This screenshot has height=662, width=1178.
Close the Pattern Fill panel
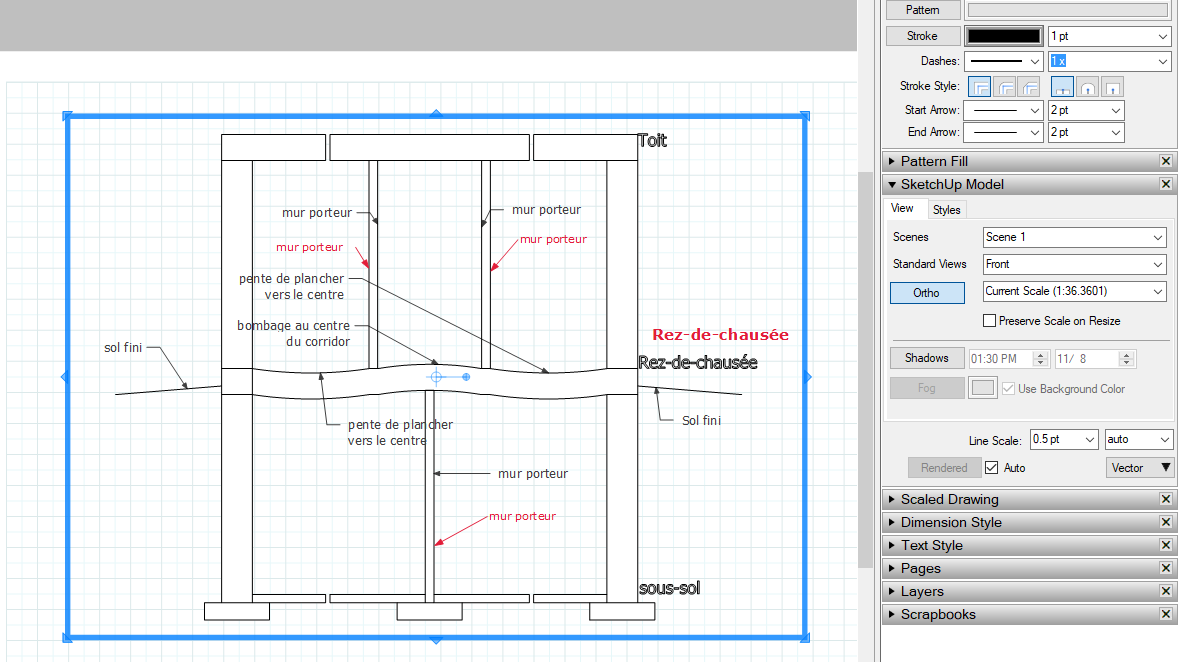pyautogui.click(x=1166, y=160)
